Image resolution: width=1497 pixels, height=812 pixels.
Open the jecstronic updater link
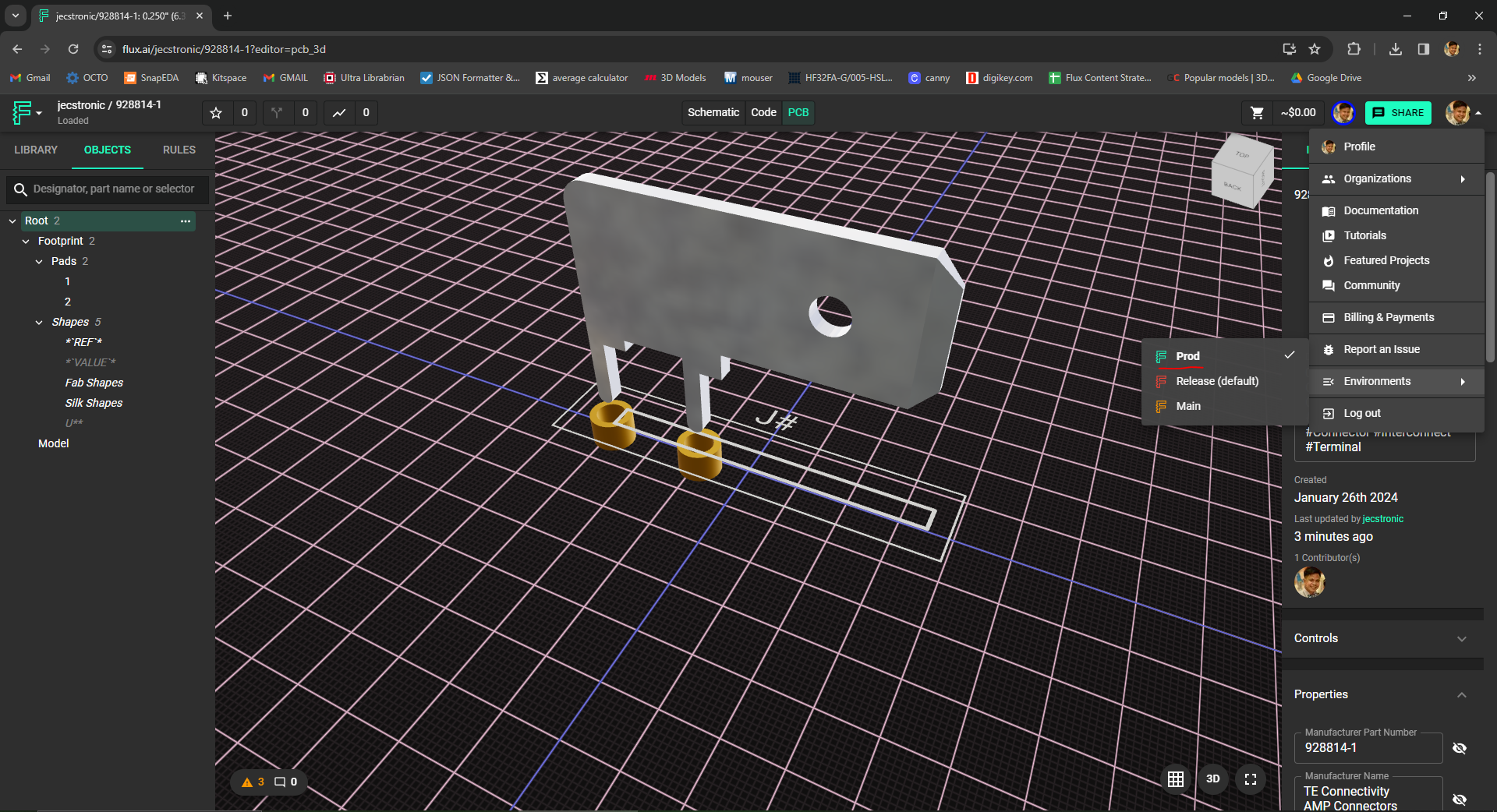[1382, 519]
